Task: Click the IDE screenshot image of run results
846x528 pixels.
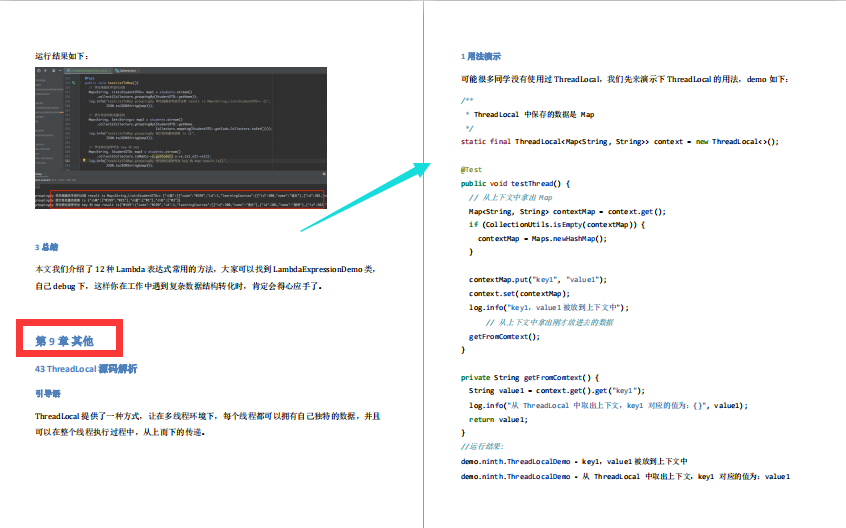Action: (181, 138)
